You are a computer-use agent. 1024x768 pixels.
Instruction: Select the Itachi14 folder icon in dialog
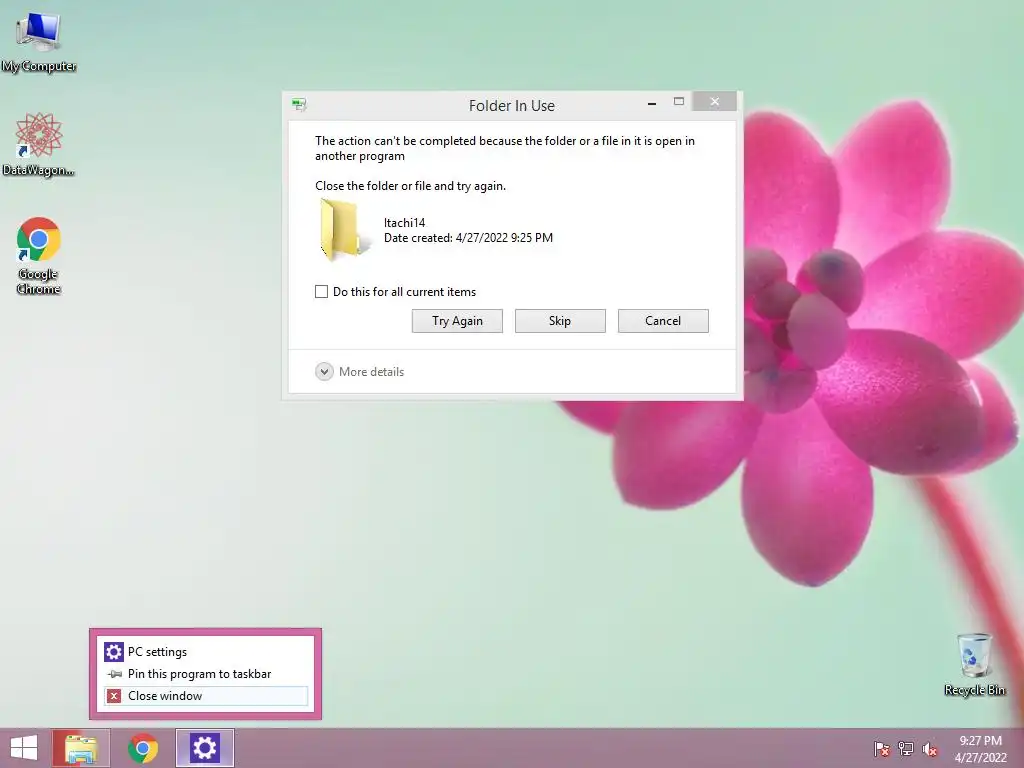coord(344,230)
